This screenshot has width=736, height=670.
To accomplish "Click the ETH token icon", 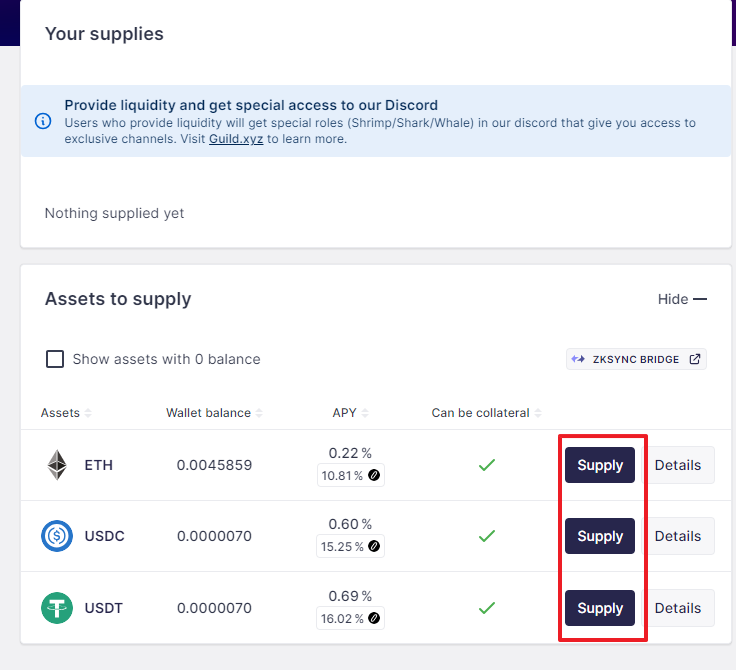I will 57,465.
